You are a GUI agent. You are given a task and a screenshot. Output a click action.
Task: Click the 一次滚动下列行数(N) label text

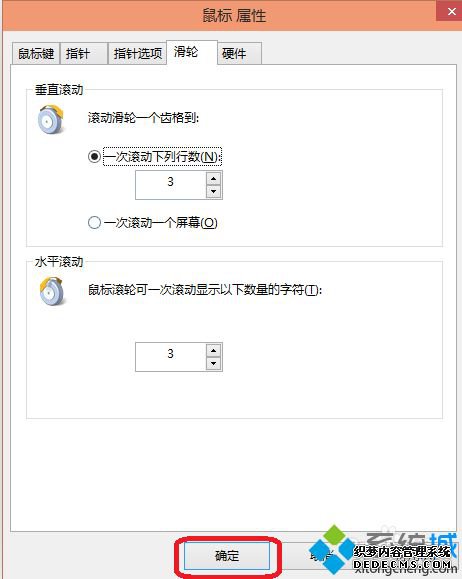[x=162, y=157]
